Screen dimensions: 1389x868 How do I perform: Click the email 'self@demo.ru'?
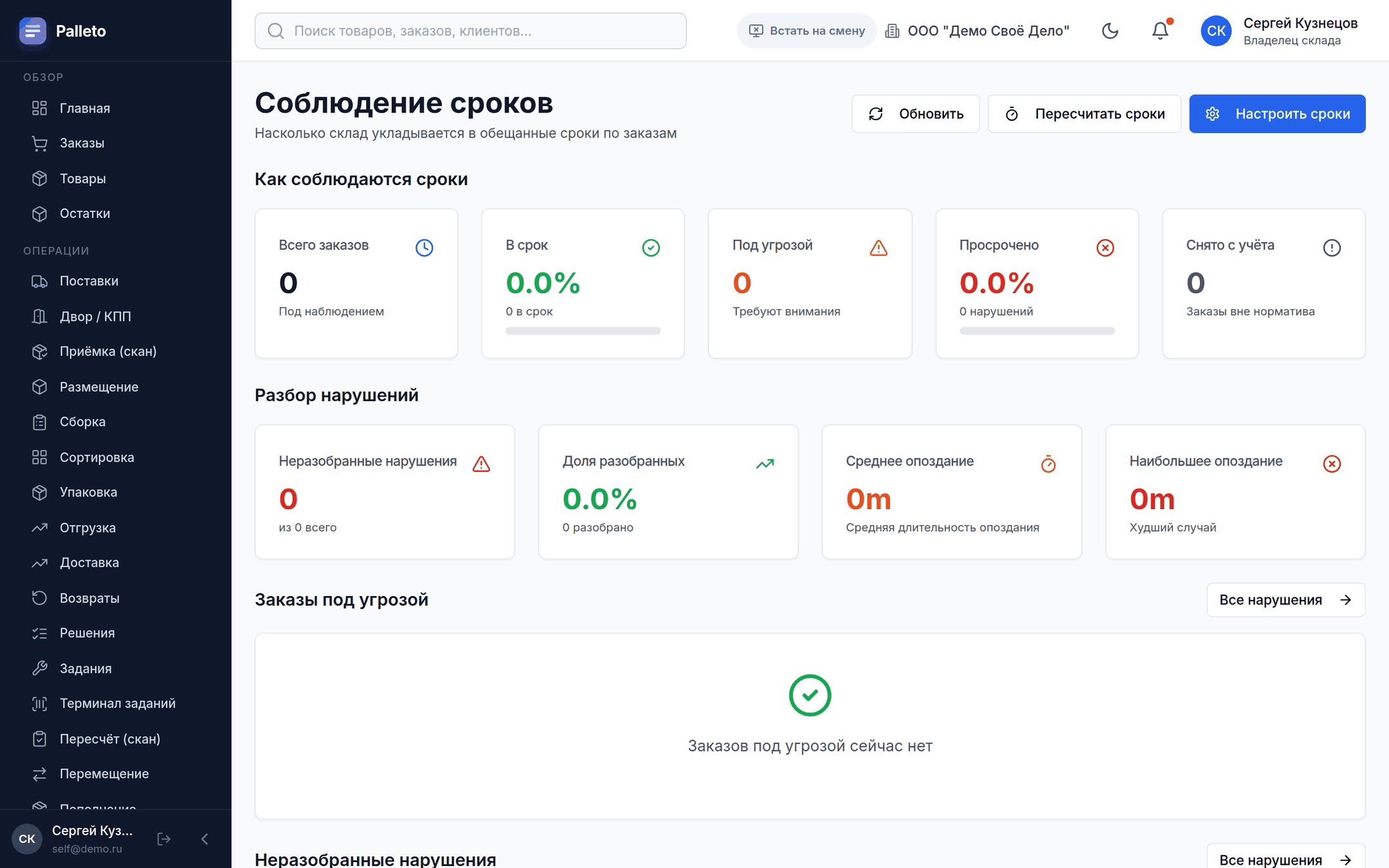pos(87,849)
